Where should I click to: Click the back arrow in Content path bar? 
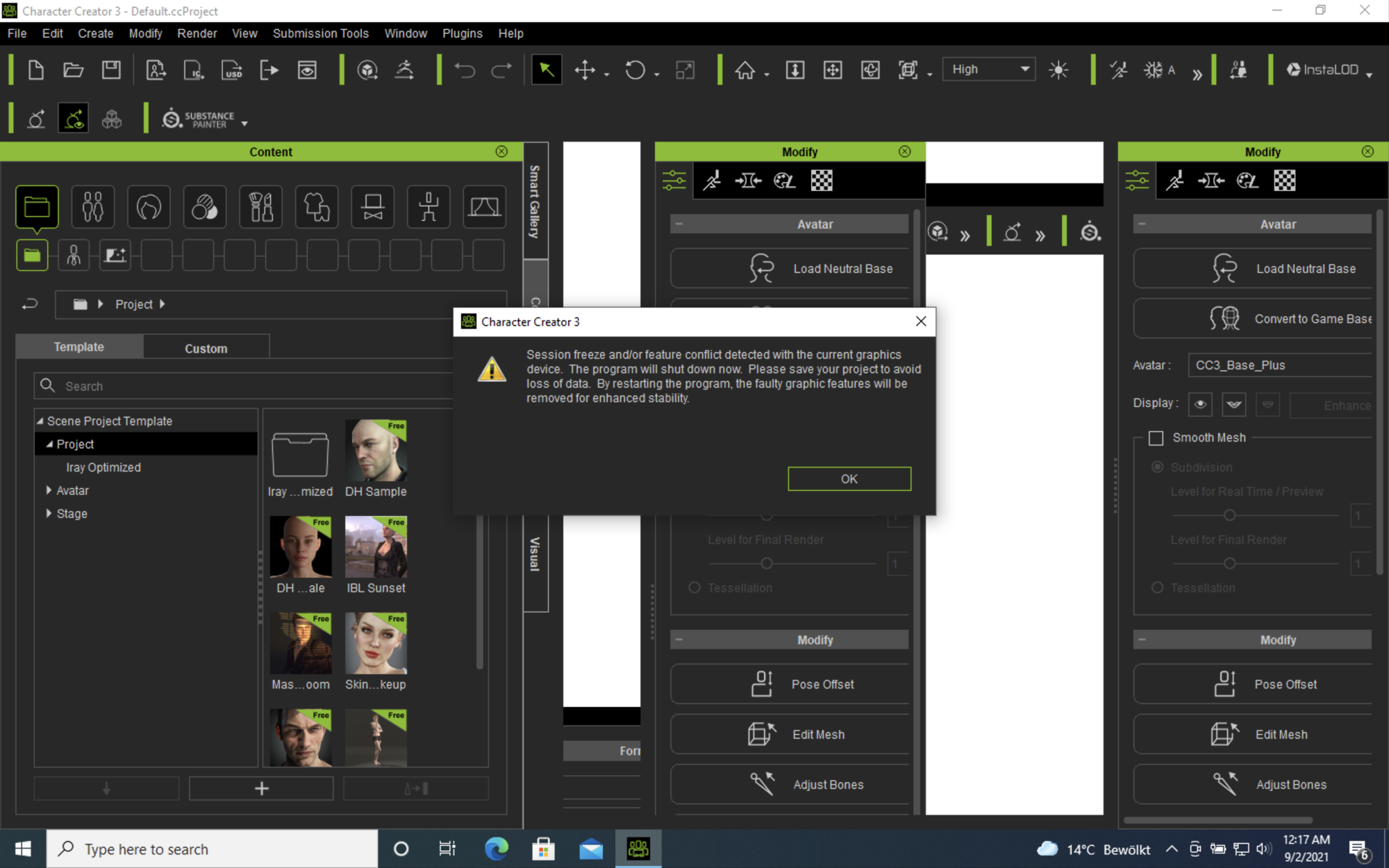pyautogui.click(x=29, y=304)
